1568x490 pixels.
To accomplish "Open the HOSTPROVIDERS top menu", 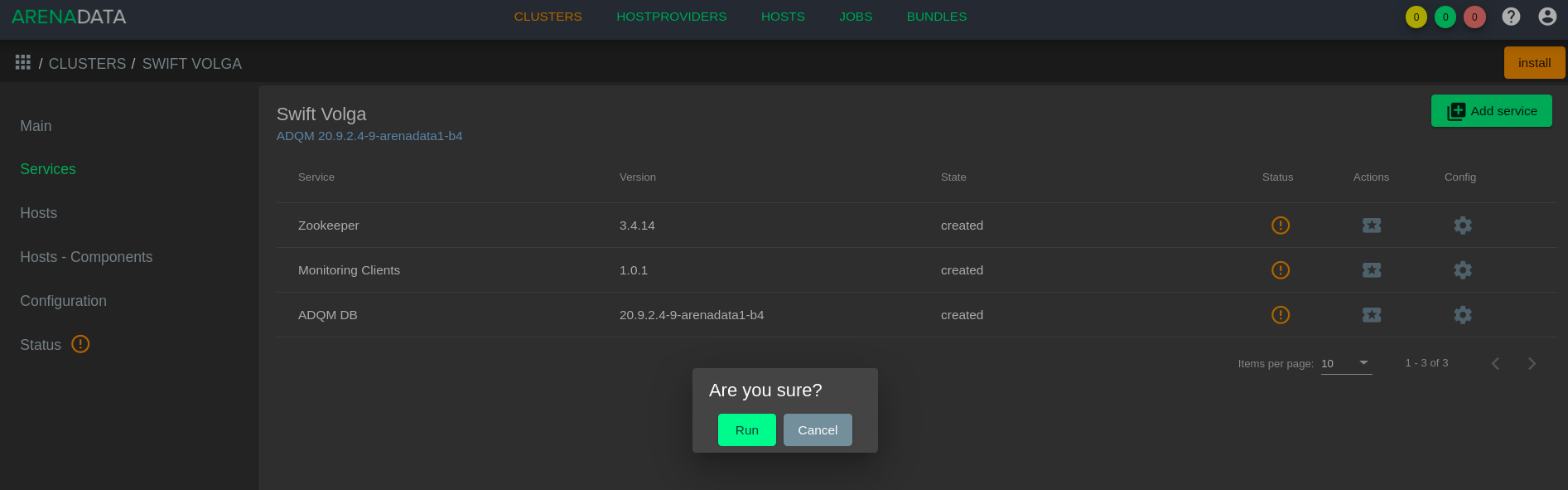I will 672,17.
